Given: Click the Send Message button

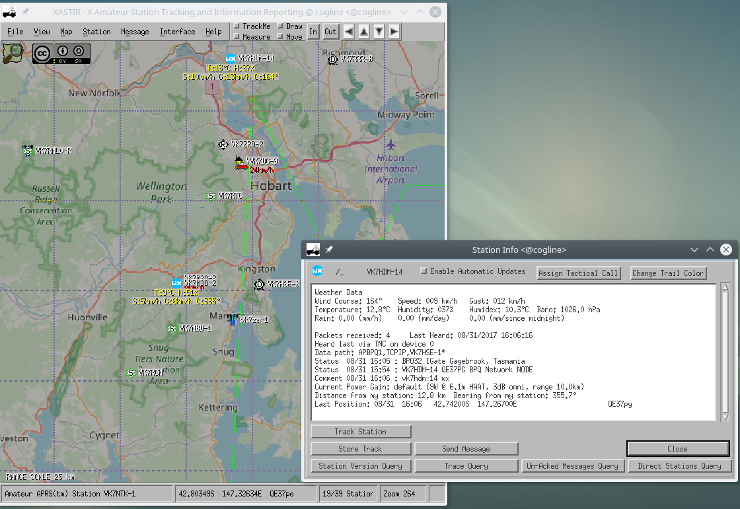Looking at the screenshot, I should (x=466, y=449).
